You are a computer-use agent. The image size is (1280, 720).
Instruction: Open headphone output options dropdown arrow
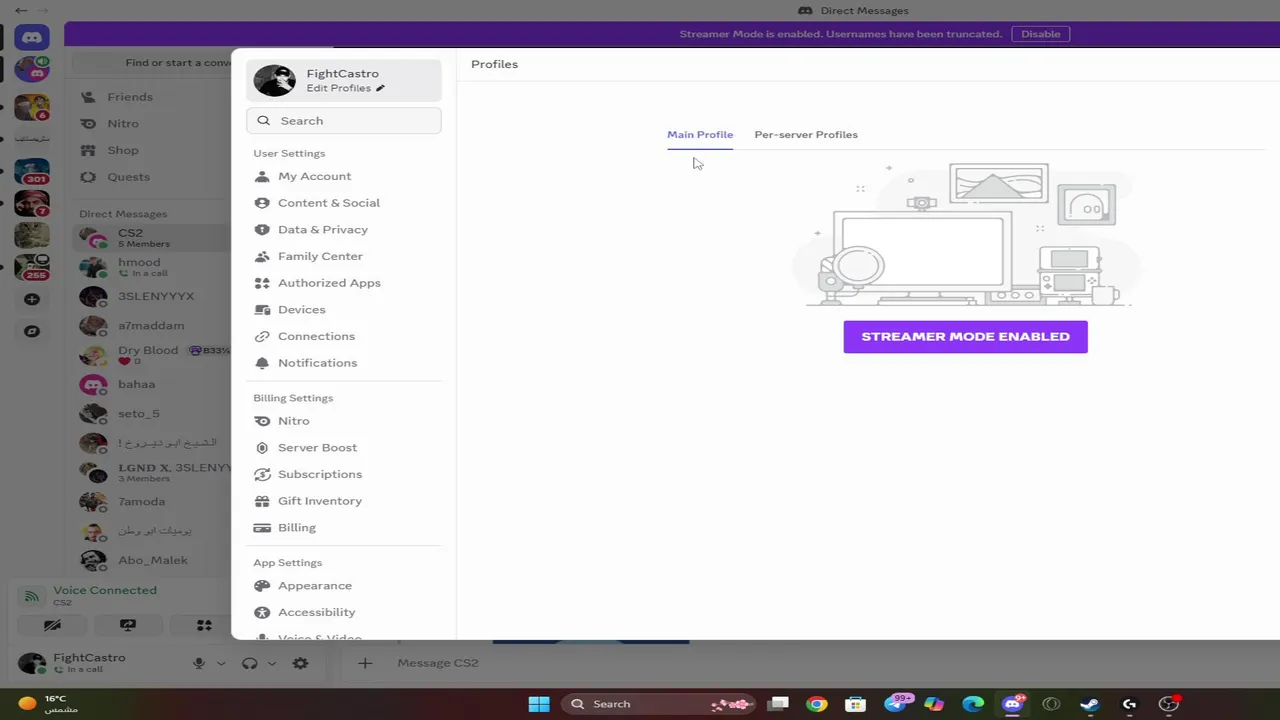pyautogui.click(x=271, y=663)
